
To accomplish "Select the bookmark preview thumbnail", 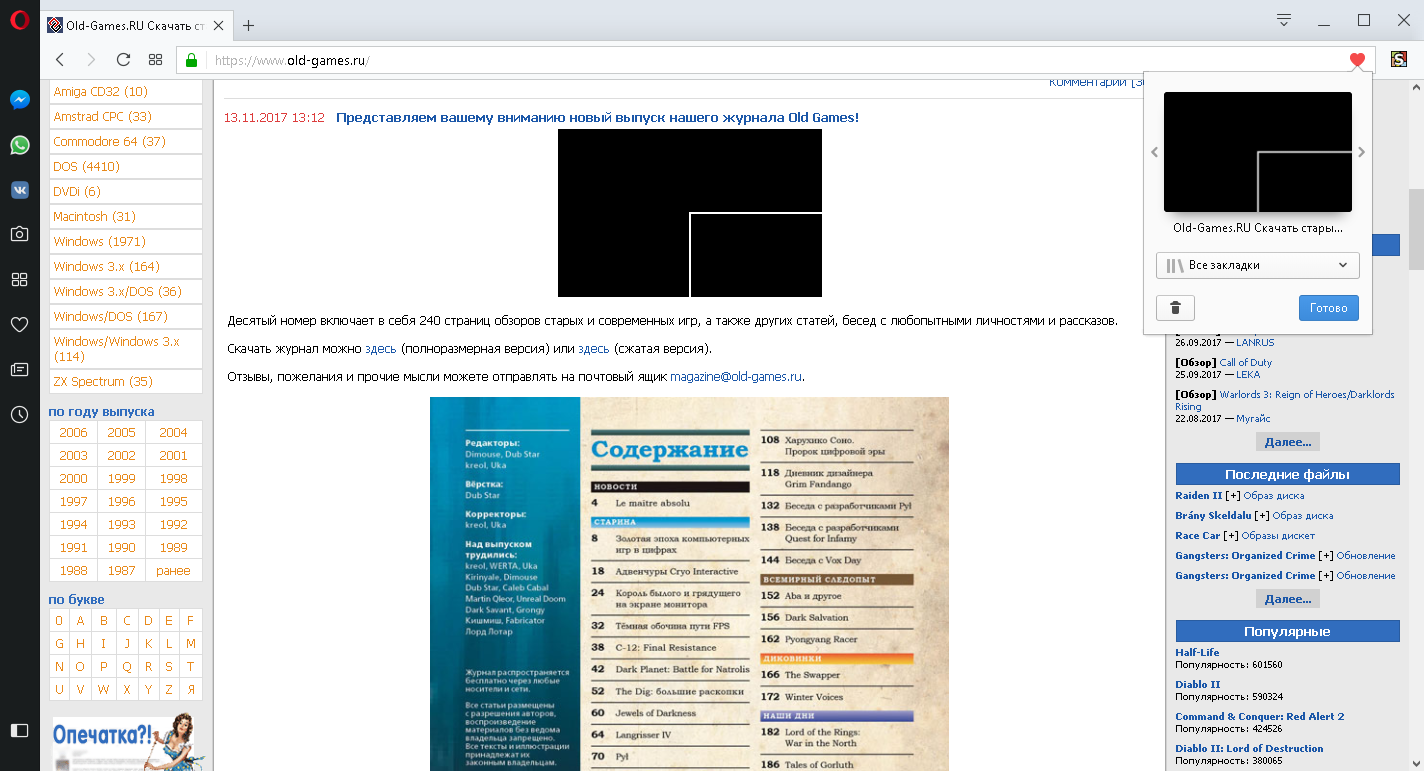I will click(x=1258, y=152).
